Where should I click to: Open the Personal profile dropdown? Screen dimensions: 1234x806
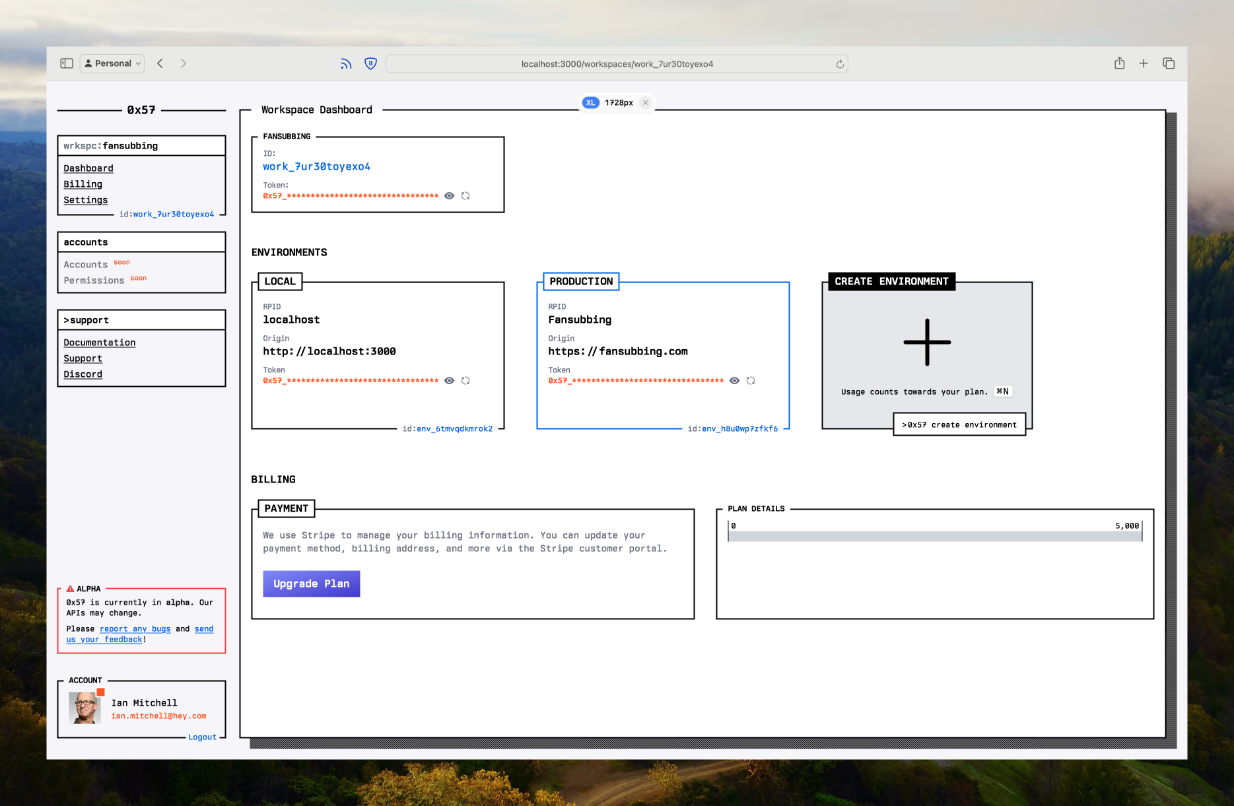(x=112, y=63)
